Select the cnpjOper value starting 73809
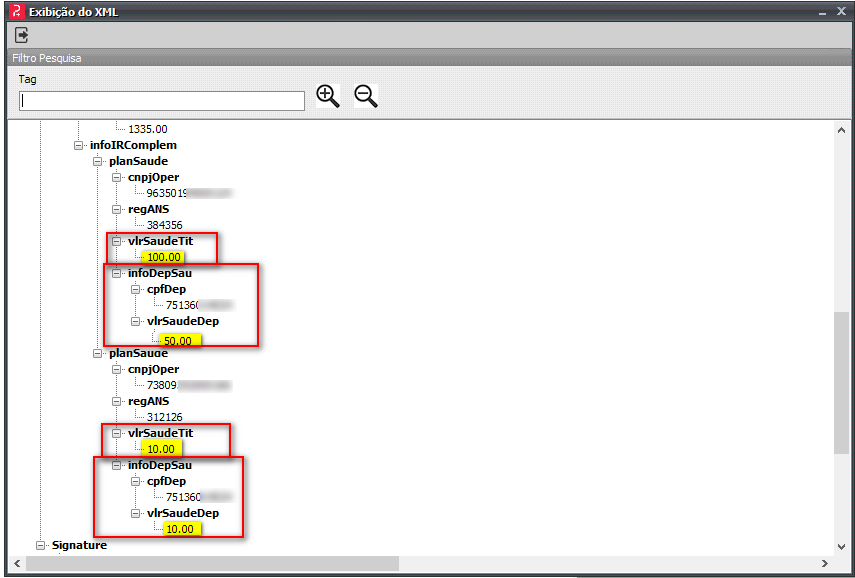Image resolution: width=855 pixels, height=578 pixels. (190, 386)
